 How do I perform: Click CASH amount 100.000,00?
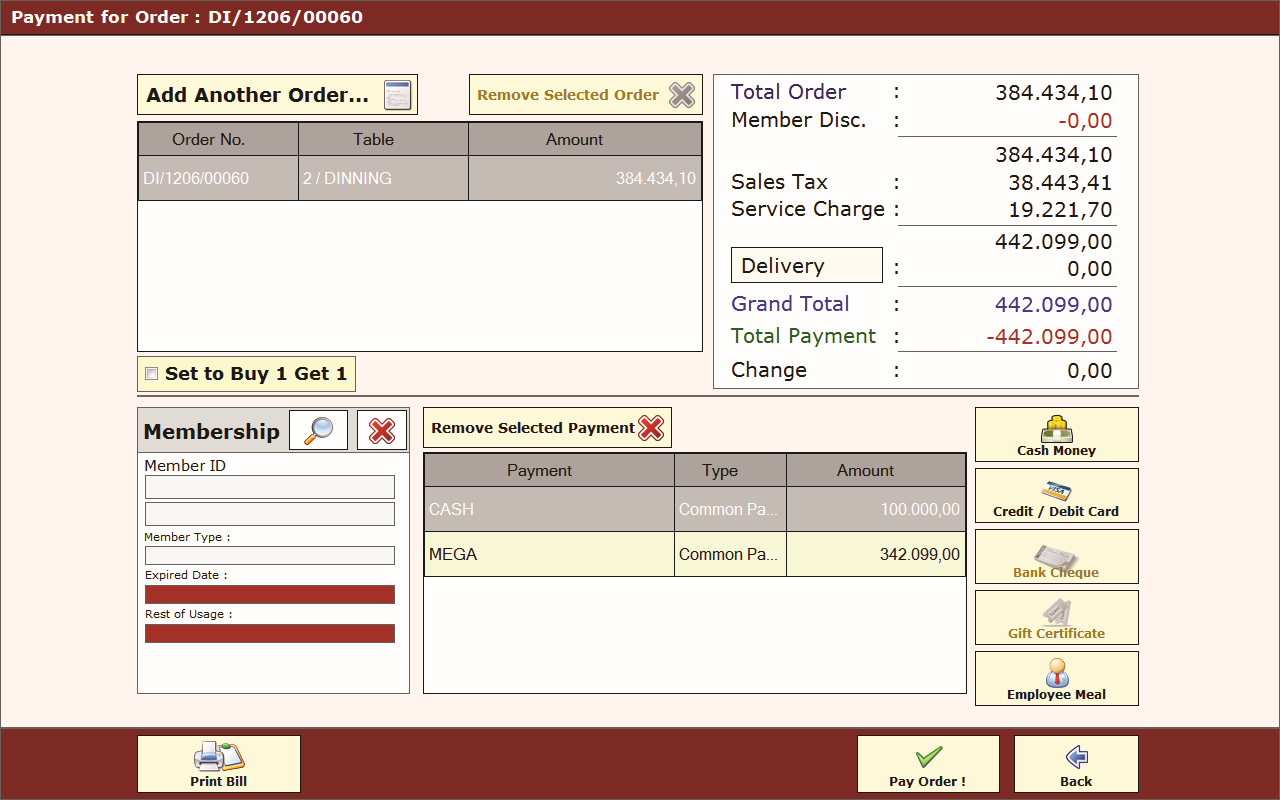point(876,509)
